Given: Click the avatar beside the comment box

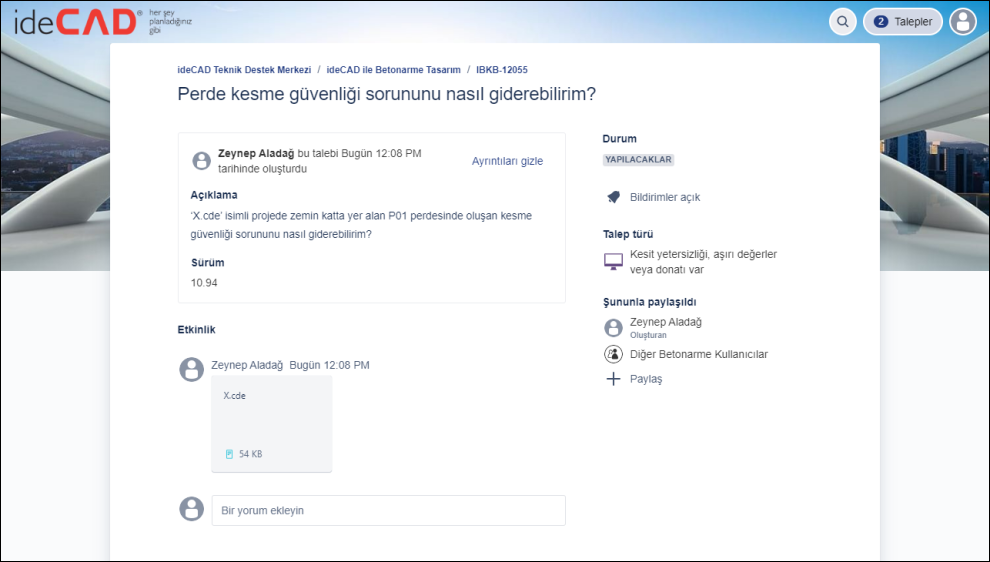Looking at the screenshot, I should coord(191,509).
